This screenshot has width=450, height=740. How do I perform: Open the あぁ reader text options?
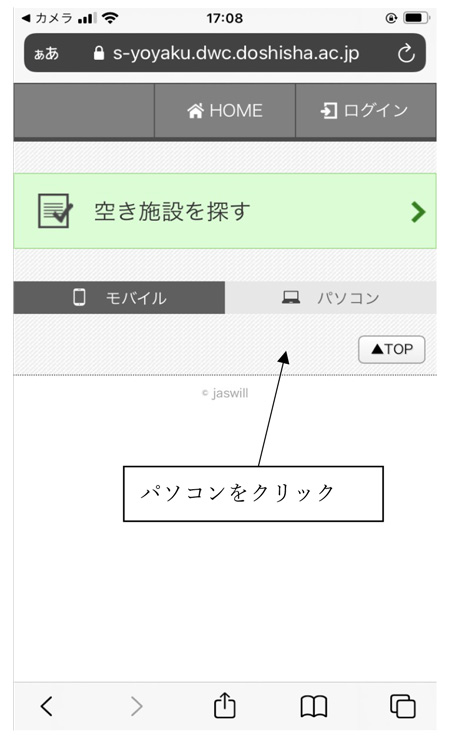tap(46, 53)
